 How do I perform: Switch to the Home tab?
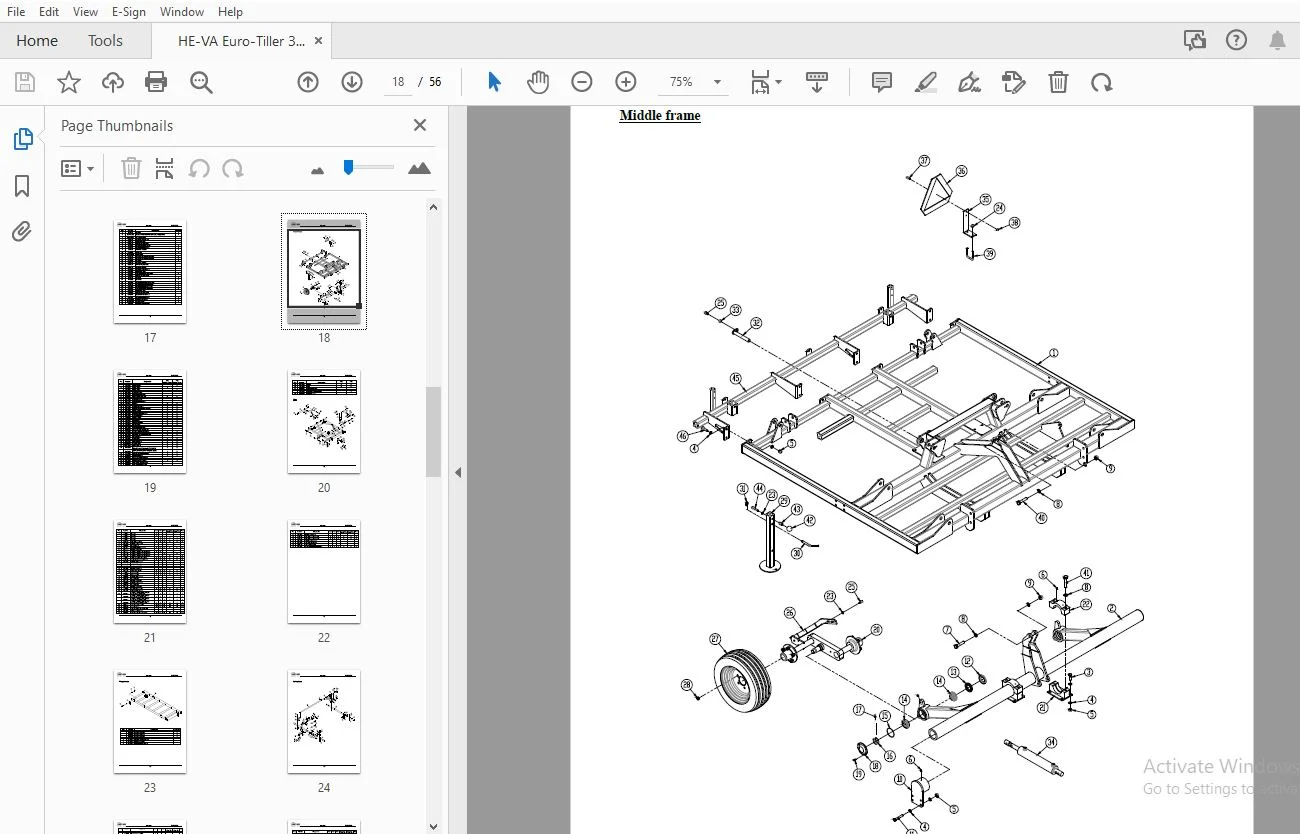[37, 41]
